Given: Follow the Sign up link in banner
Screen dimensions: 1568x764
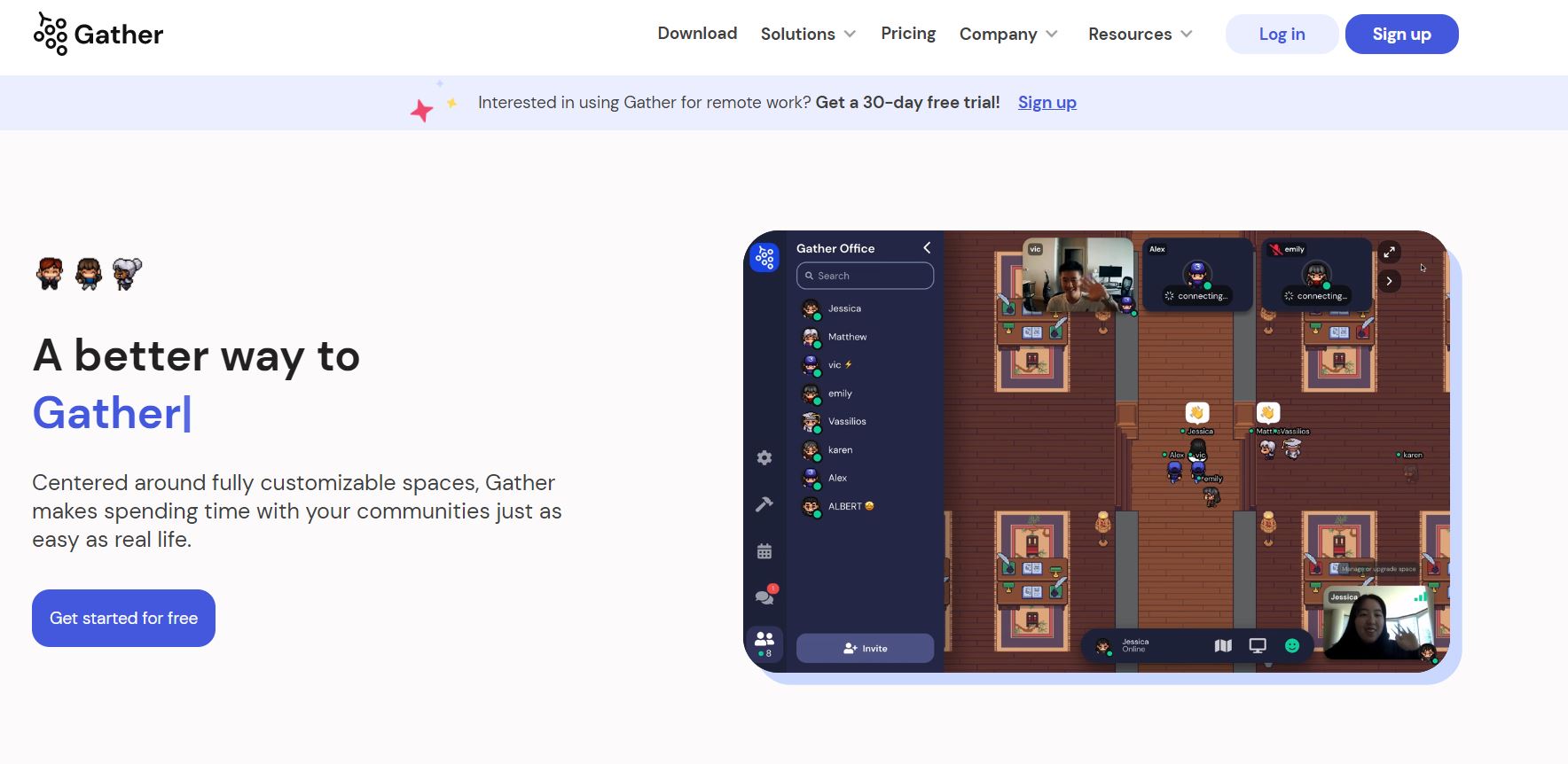Looking at the screenshot, I should coord(1047,102).
